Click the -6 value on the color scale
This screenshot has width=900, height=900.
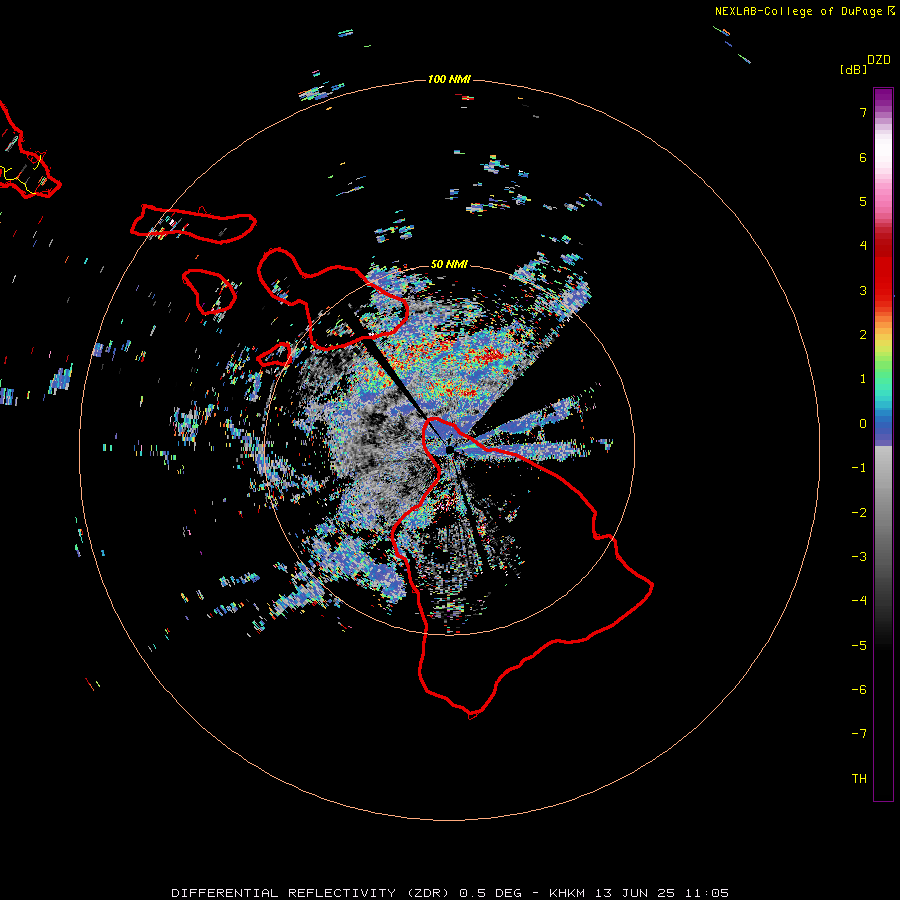[x=859, y=690]
